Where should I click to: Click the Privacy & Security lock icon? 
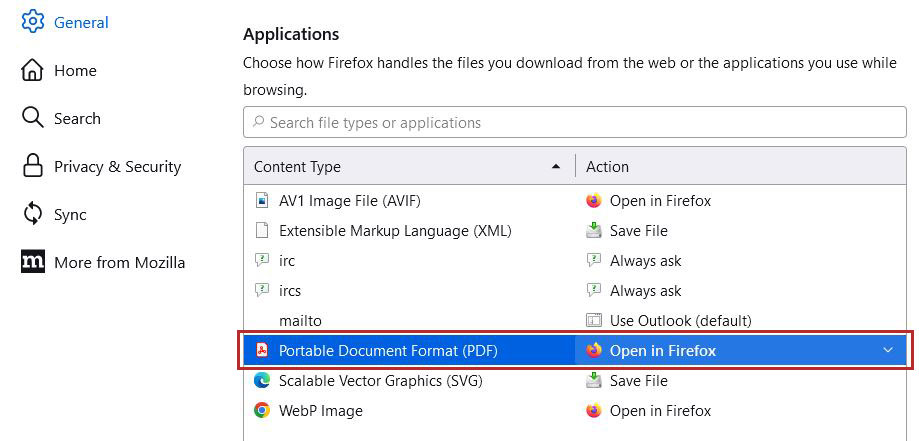[x=33, y=166]
